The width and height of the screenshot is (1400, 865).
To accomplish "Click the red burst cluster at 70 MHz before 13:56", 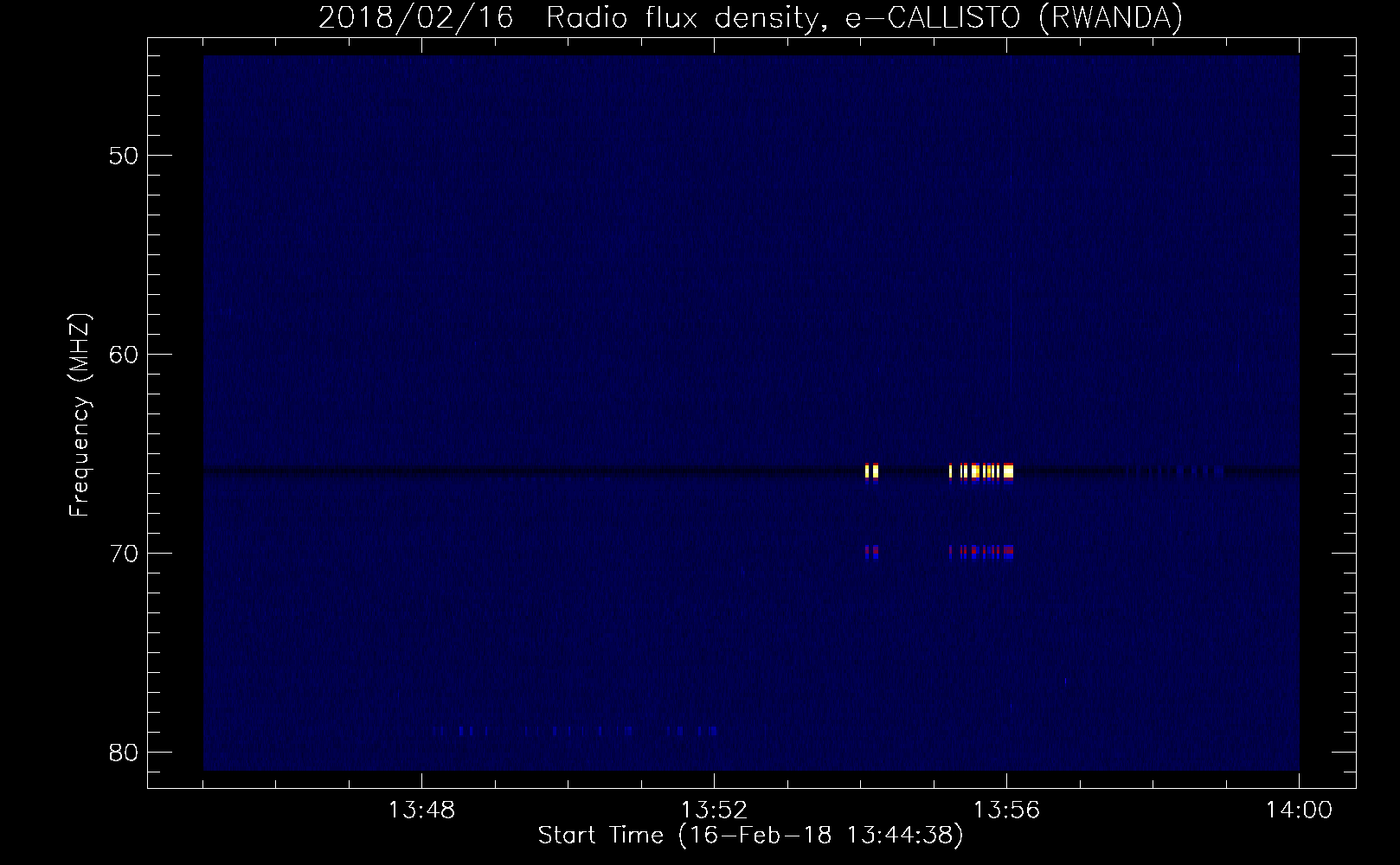I will tap(981, 551).
